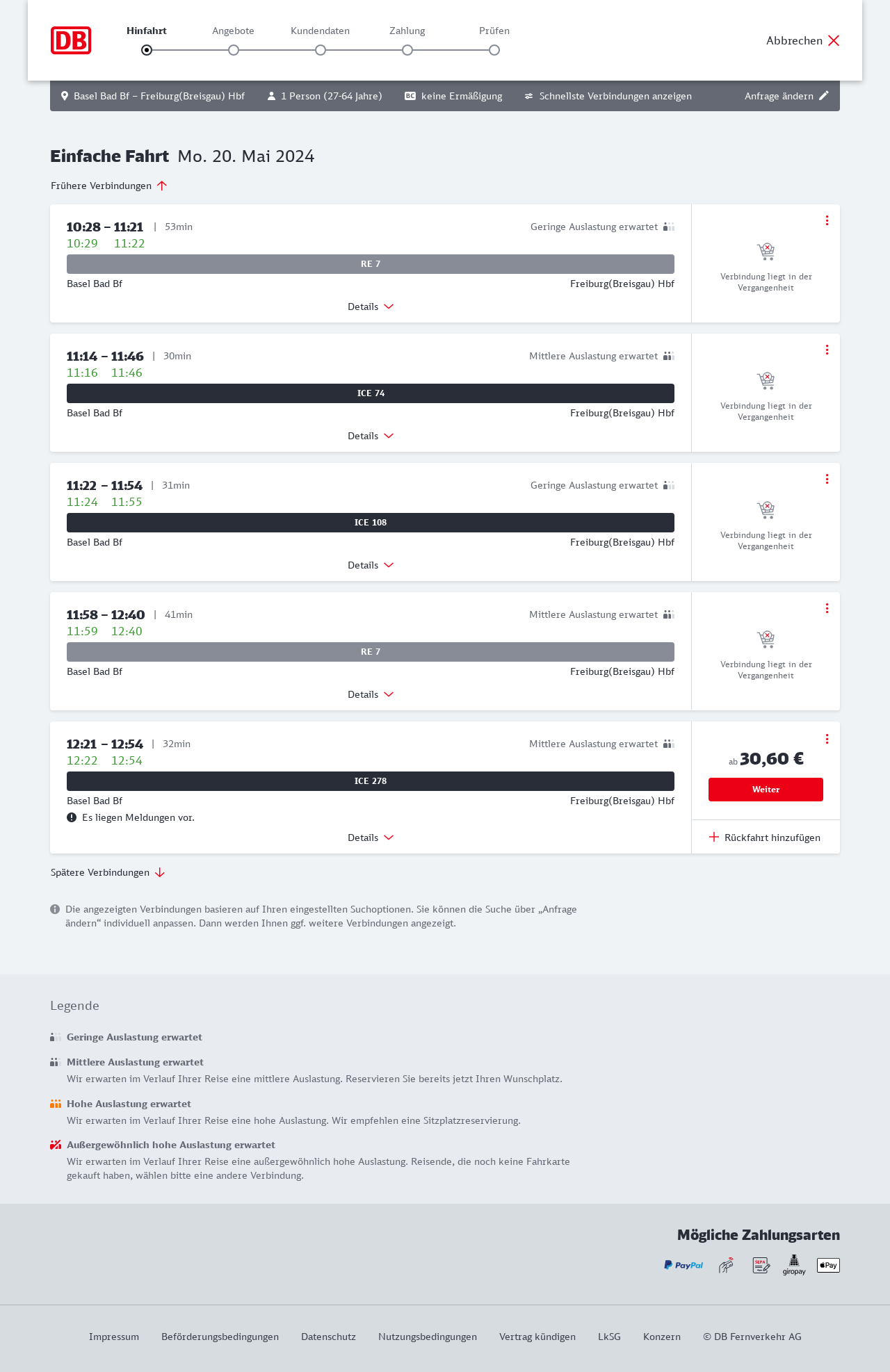Expand Details for the ICE 278 connection
Image resolution: width=890 pixels, height=1372 pixels.
click(x=371, y=838)
